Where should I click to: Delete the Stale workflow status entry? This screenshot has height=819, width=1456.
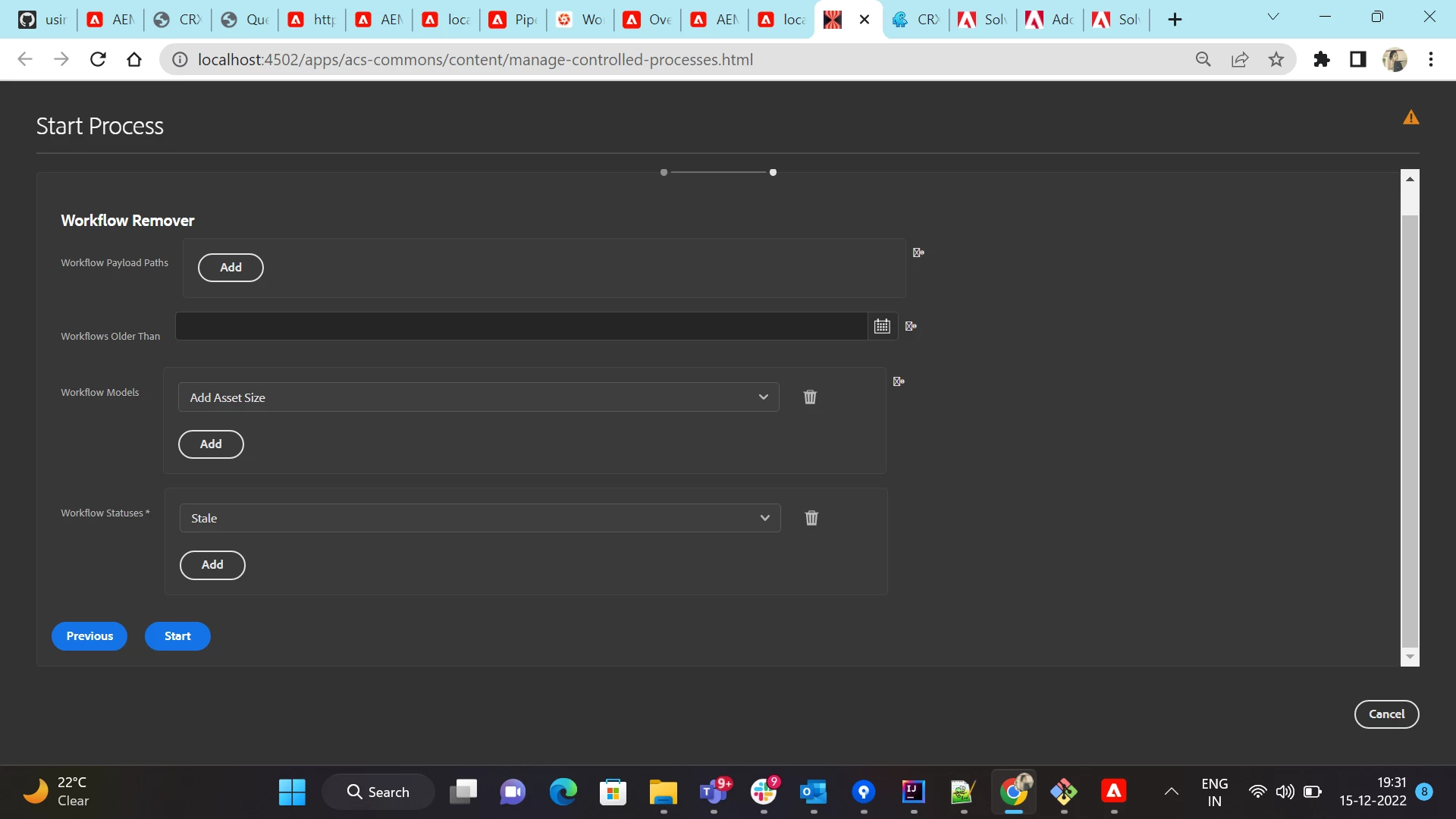pos(811,518)
